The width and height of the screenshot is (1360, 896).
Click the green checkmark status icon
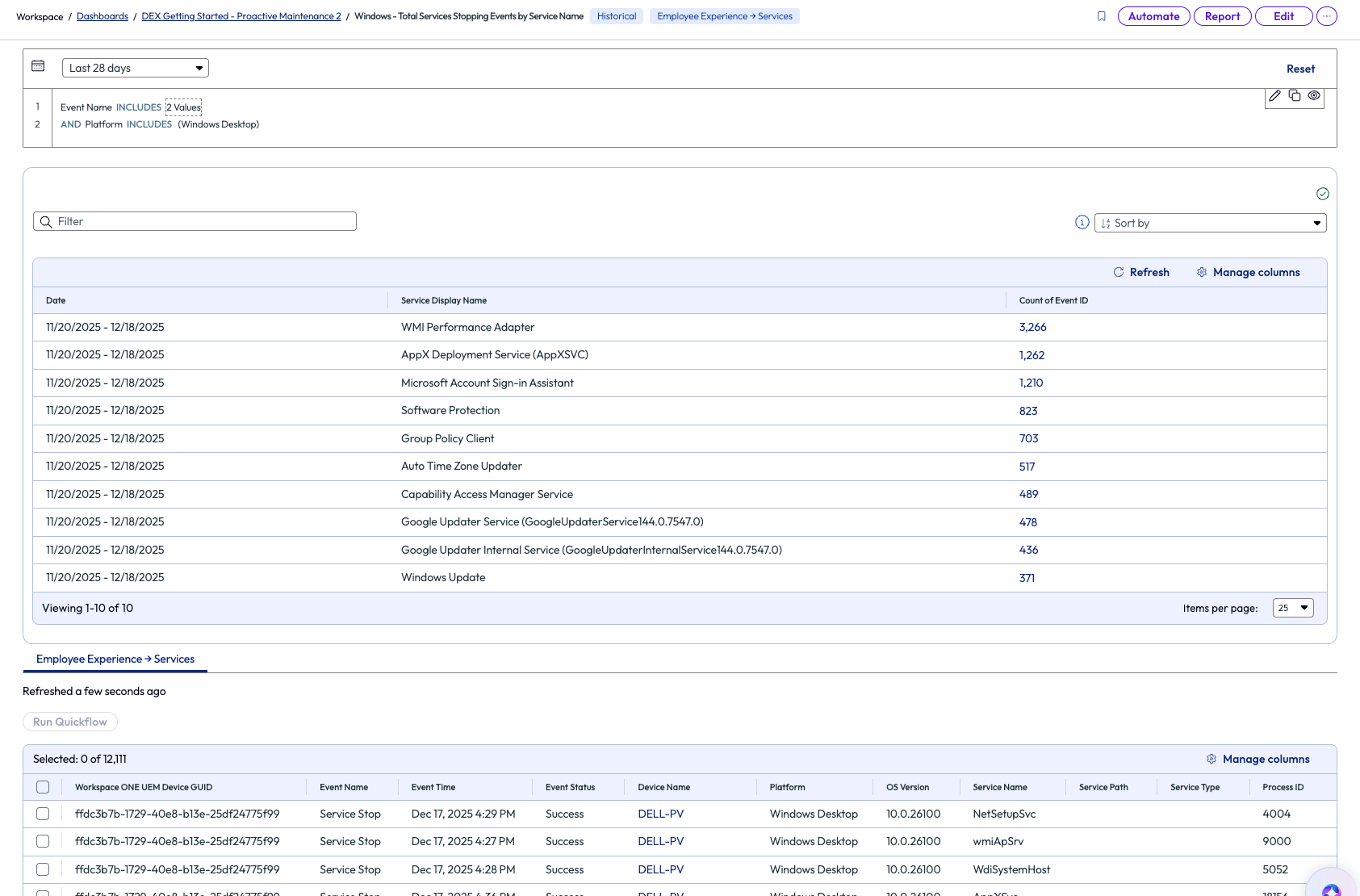tap(1322, 194)
